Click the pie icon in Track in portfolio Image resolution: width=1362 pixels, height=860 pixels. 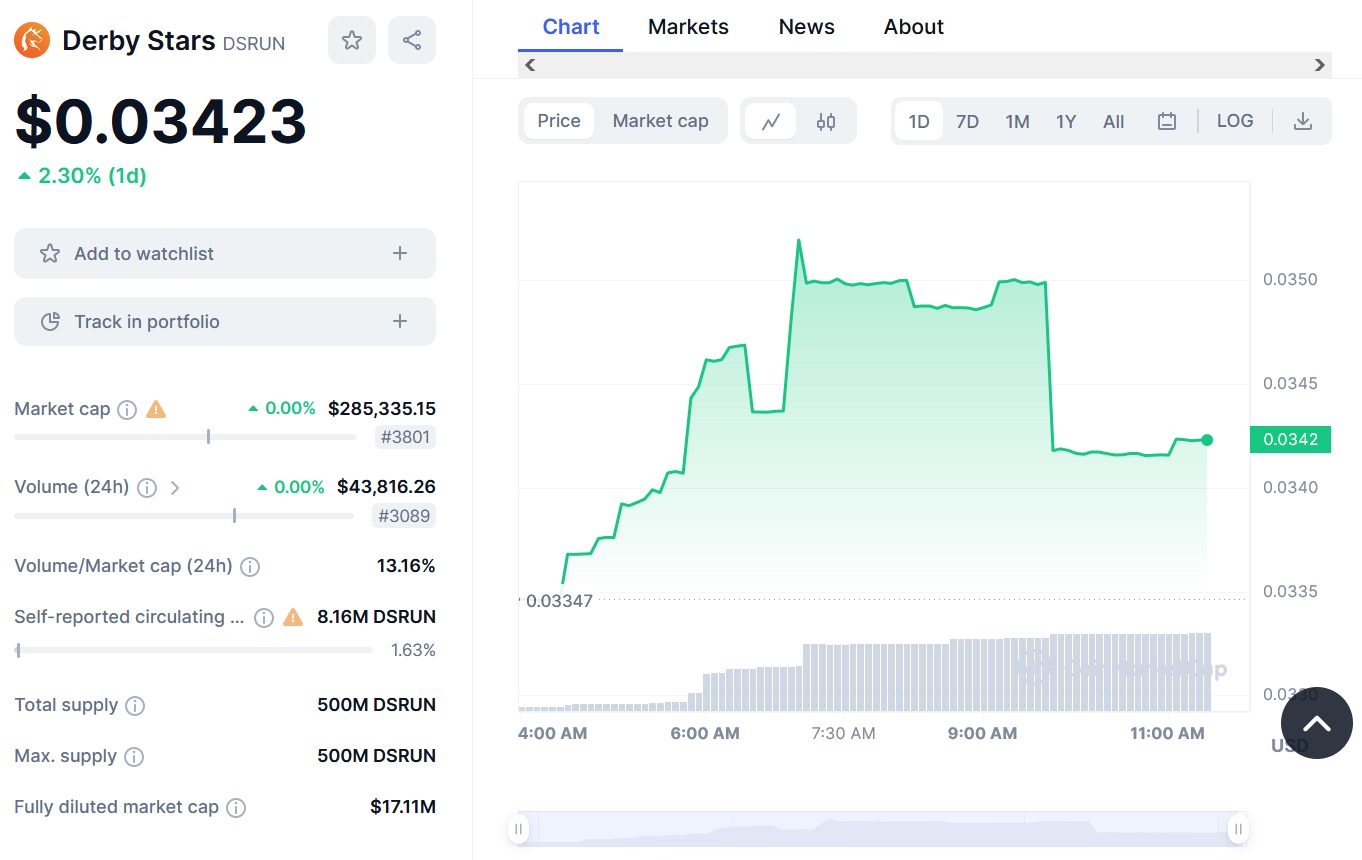(x=50, y=322)
